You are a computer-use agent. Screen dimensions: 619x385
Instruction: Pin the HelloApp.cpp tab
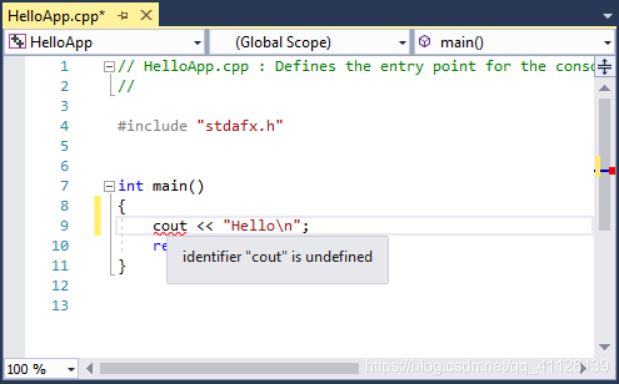123,16
